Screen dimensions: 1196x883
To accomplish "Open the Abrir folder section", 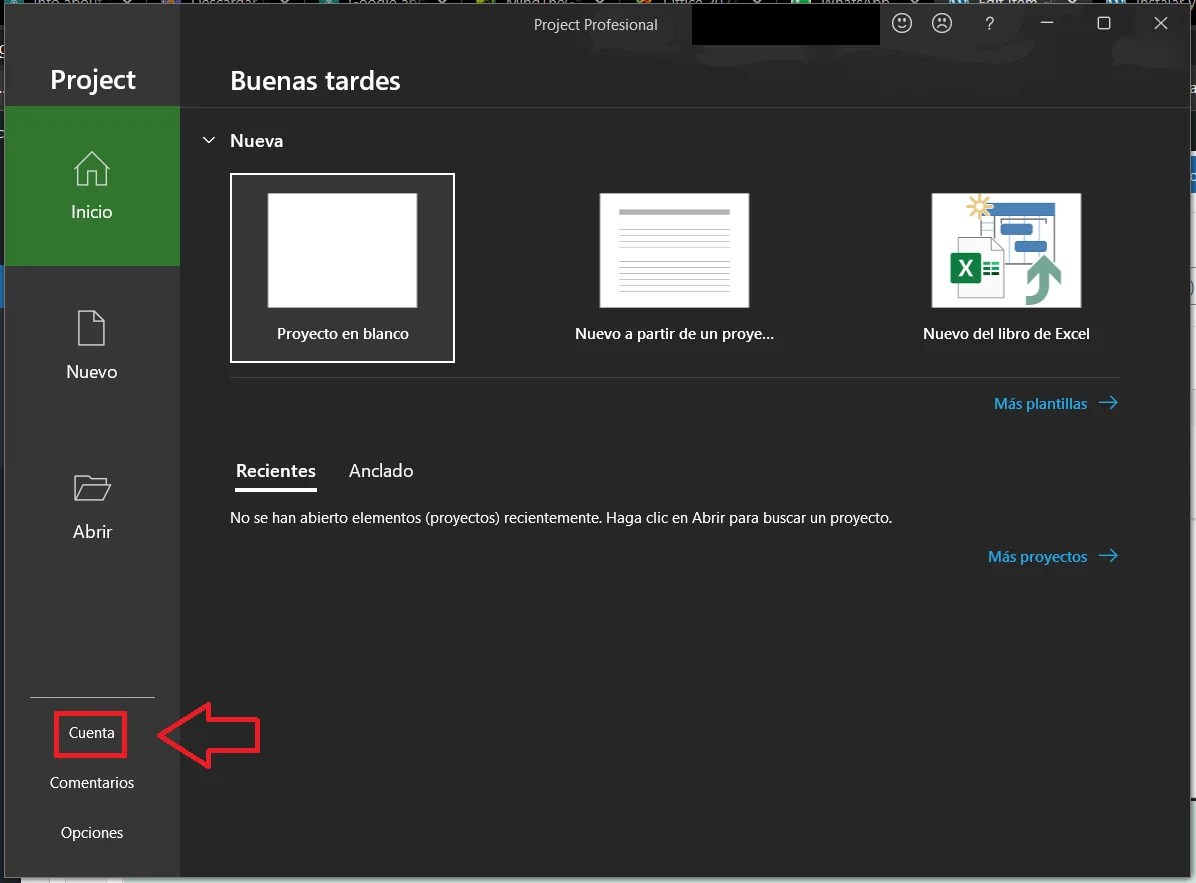I will 92,506.
